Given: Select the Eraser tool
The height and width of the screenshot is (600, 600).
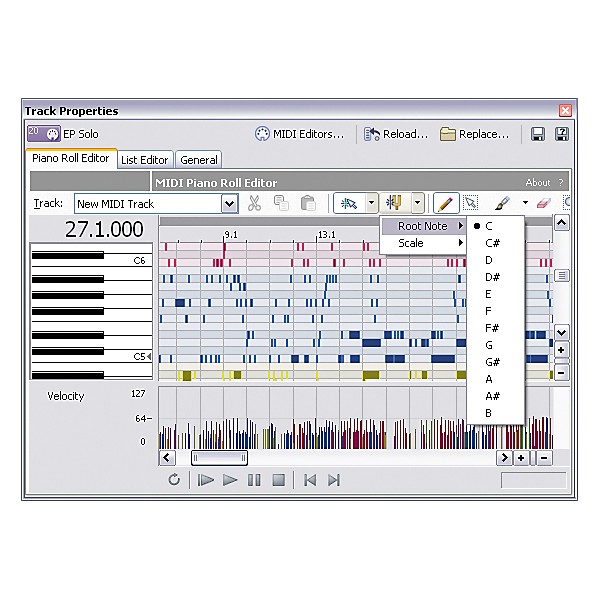Looking at the screenshot, I should (x=543, y=203).
